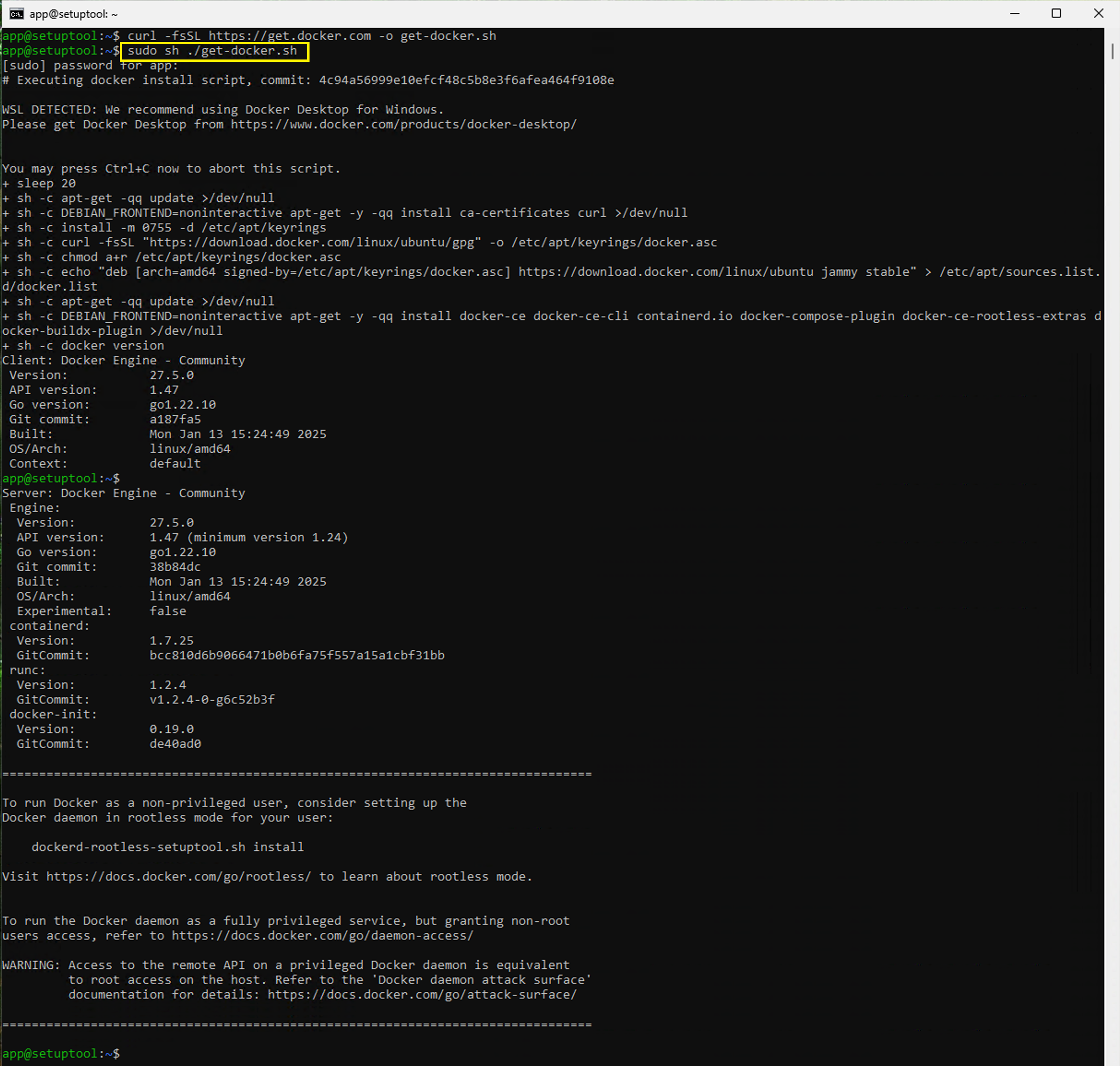
Task: Click the vertical scrollbar thumb
Action: pyautogui.click(x=1112, y=51)
